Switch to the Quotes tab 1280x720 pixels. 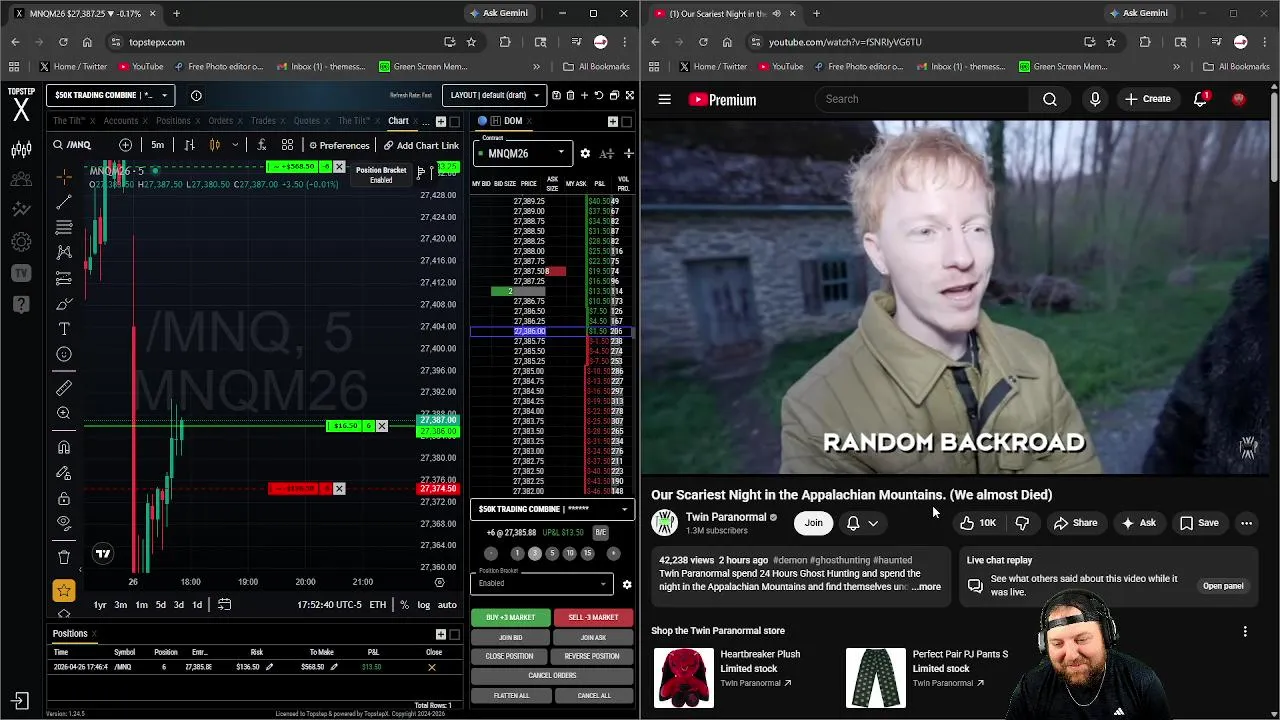[306, 120]
